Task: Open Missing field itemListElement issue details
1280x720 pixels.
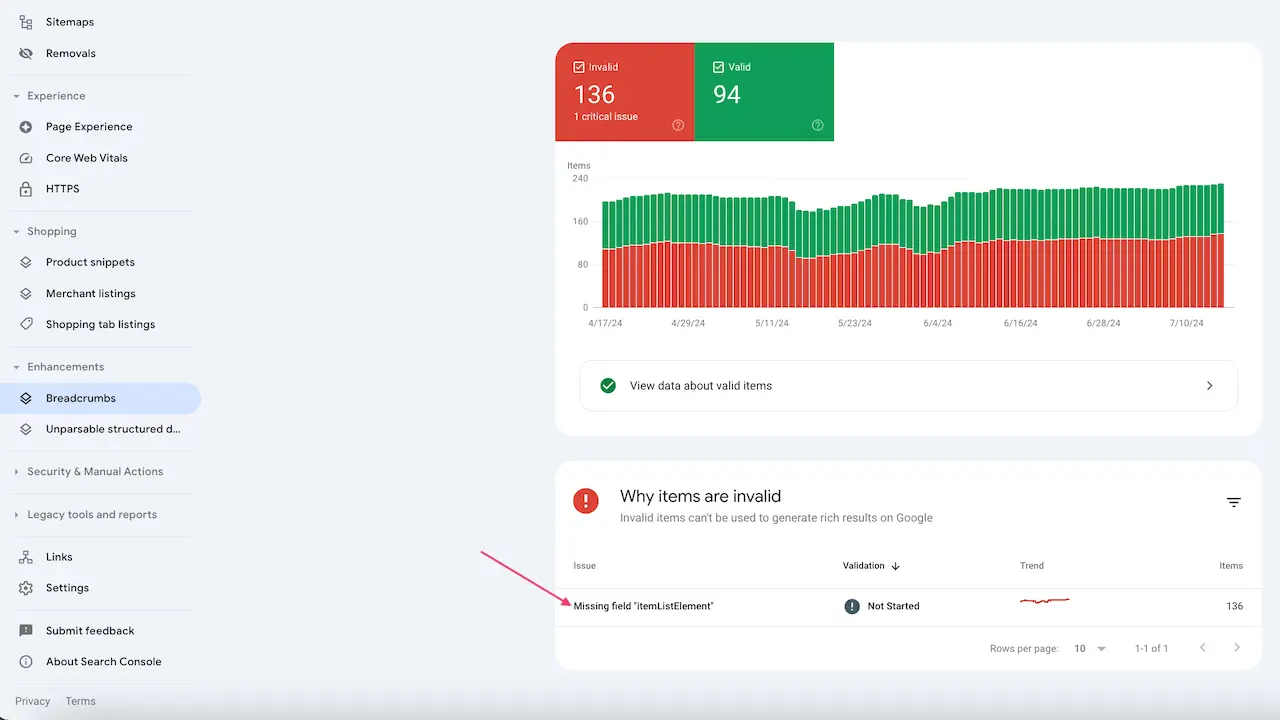Action: [x=643, y=606]
